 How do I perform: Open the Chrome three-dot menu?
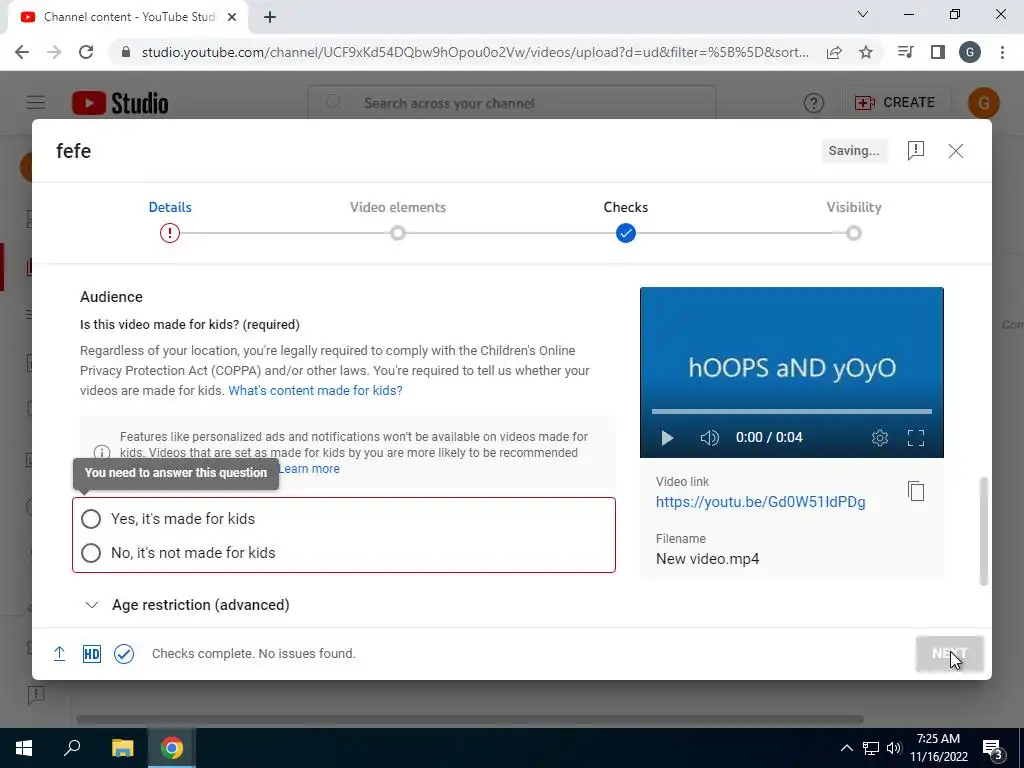1002,52
